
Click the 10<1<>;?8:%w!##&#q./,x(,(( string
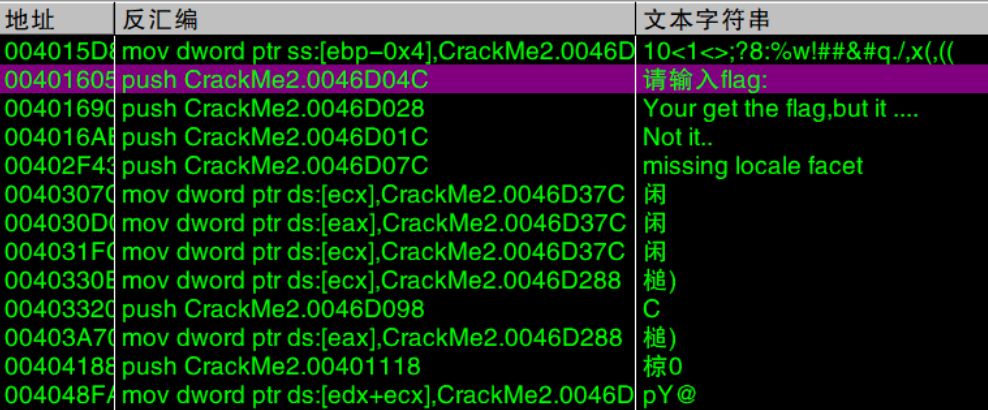point(799,51)
